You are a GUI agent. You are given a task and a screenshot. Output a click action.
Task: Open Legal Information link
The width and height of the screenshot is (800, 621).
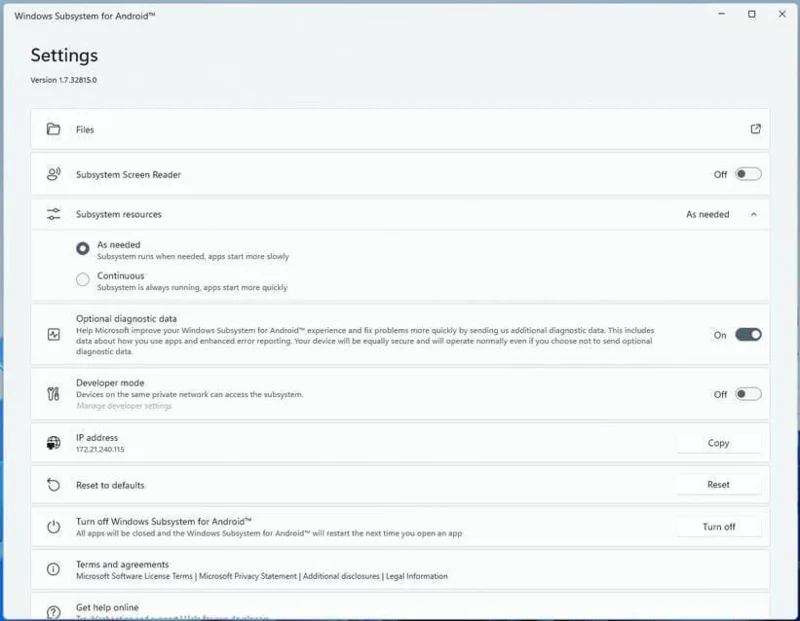[416, 576]
